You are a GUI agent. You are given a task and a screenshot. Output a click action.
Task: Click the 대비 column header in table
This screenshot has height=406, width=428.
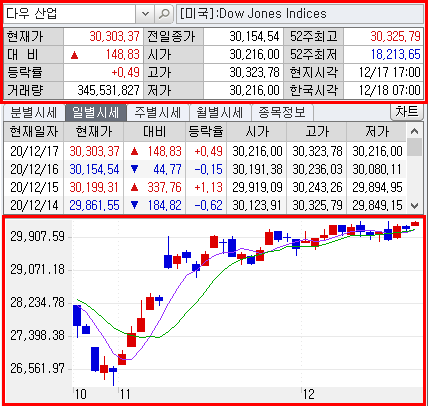tap(155, 132)
